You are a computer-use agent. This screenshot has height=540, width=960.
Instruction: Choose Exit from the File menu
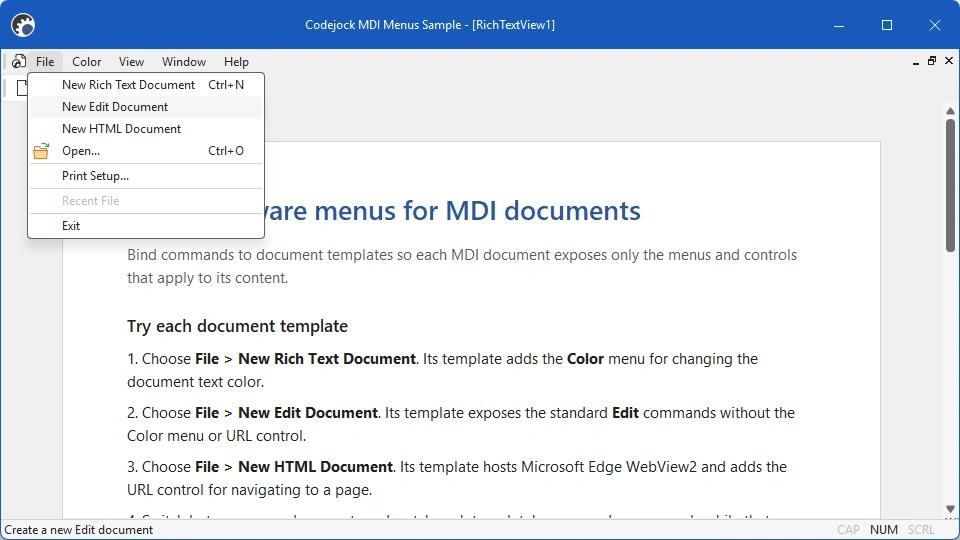pos(146,225)
